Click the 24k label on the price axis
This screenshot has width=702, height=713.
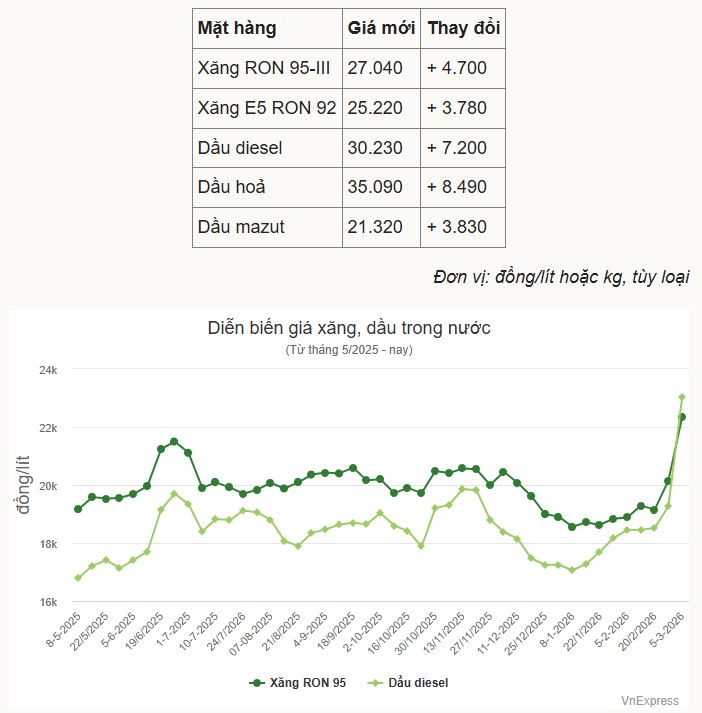click(48, 370)
